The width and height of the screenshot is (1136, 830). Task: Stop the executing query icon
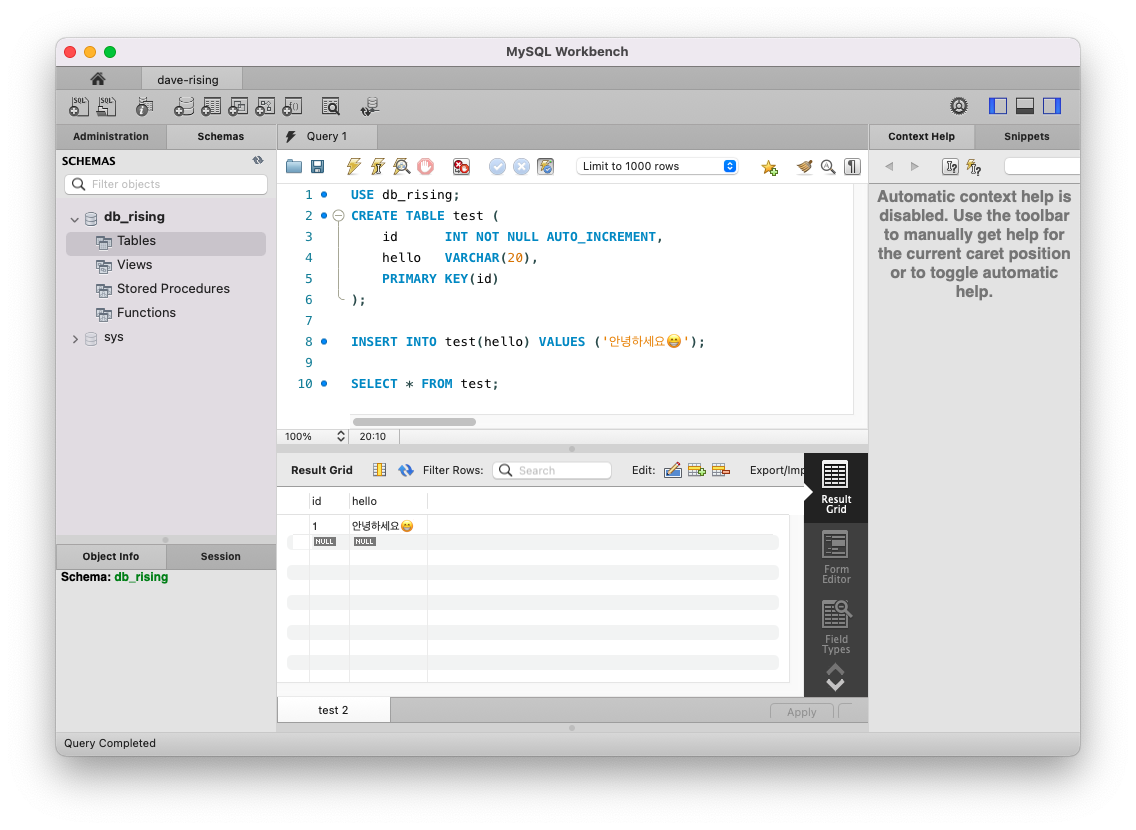[x=425, y=167]
